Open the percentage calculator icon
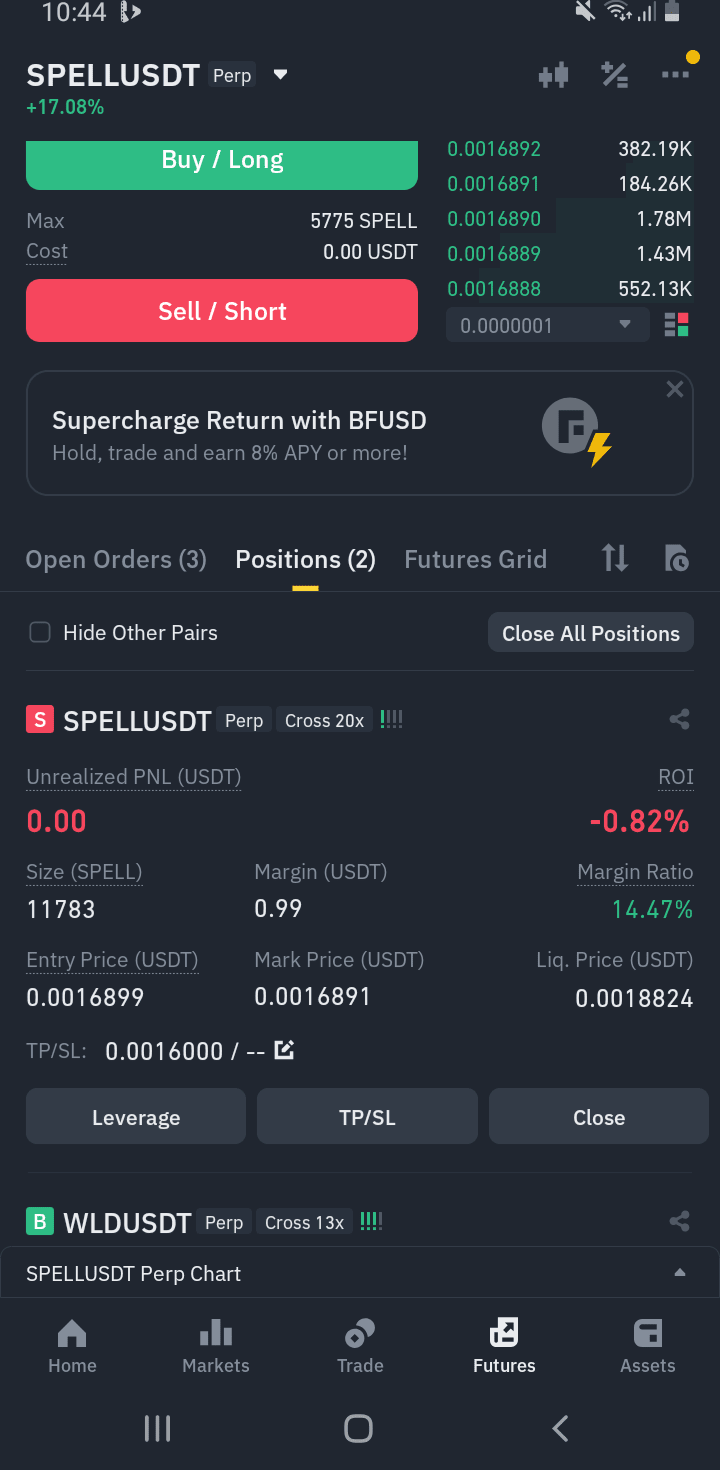The height and width of the screenshot is (1470, 720). 614,75
